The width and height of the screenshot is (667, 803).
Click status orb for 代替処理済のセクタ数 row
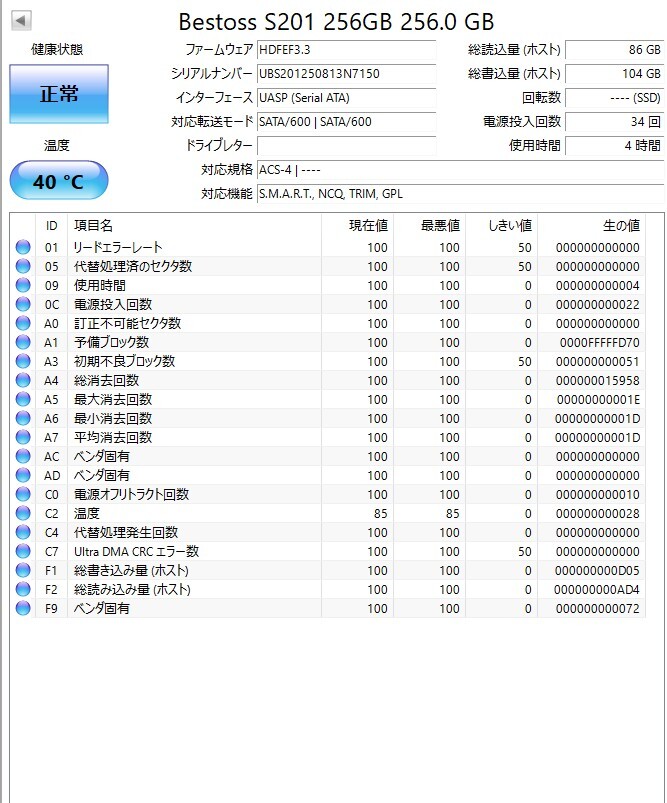tap(23, 266)
